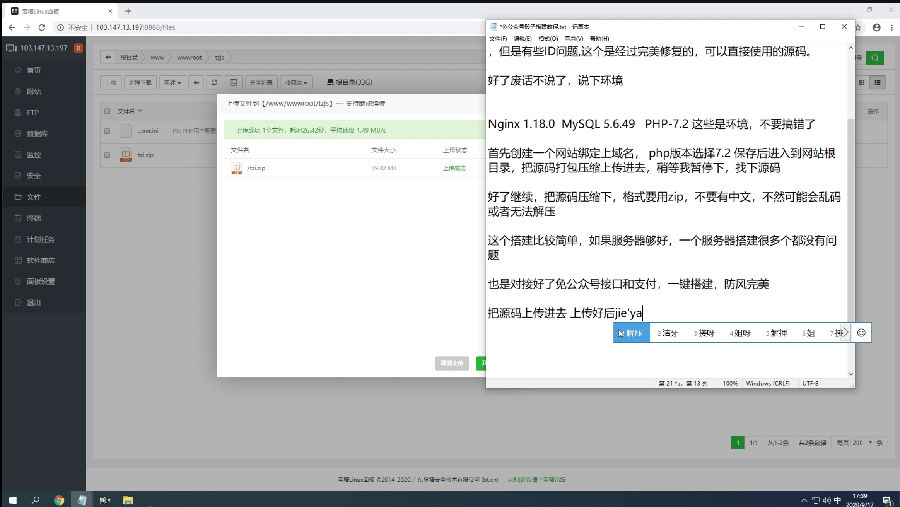
Task: Click the tsi.zip archive file icon
Action: [126, 154]
